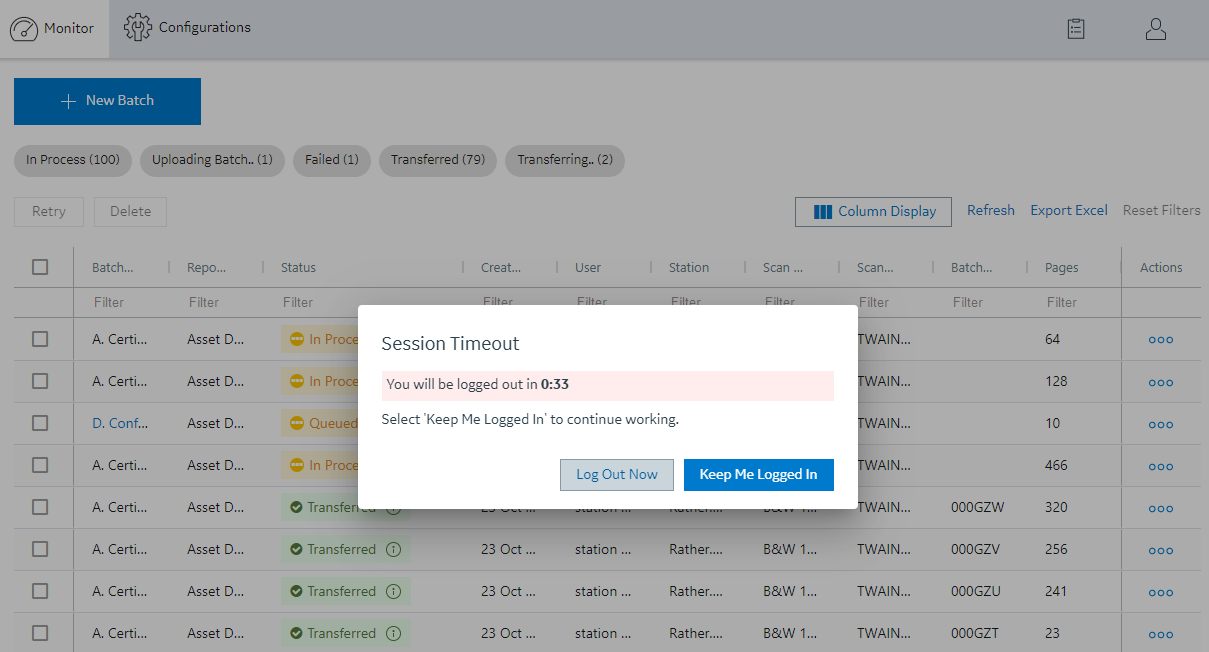Open actions menu for 10-page row
Image resolution: width=1209 pixels, height=652 pixels.
pyautogui.click(x=1161, y=424)
